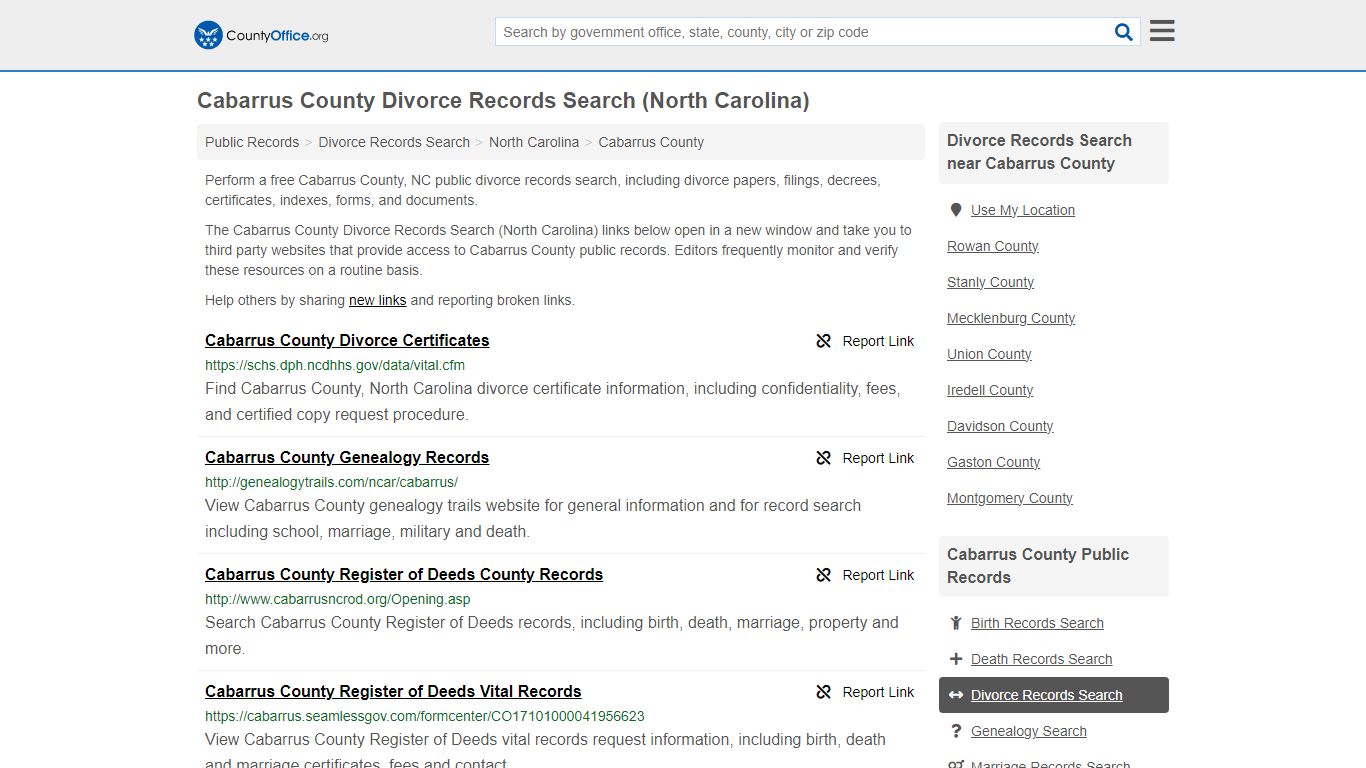Click the Birth Records Search icon
This screenshot has height=768, width=1366.
tap(955, 623)
